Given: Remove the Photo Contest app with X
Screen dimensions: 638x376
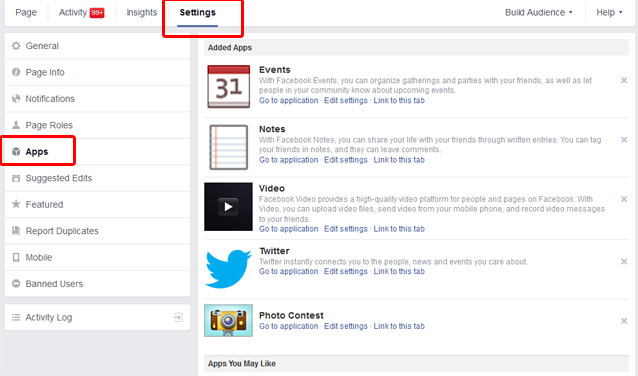Looking at the screenshot, I should (624, 321).
